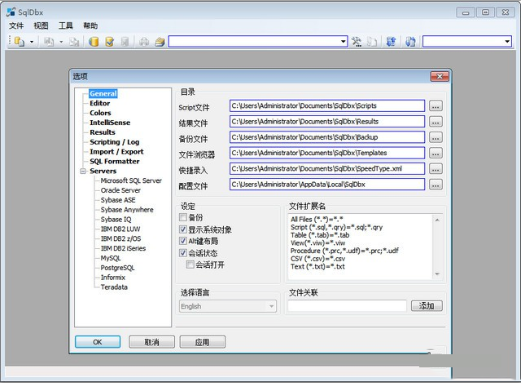Select Colors in options tree

(x=100, y=113)
